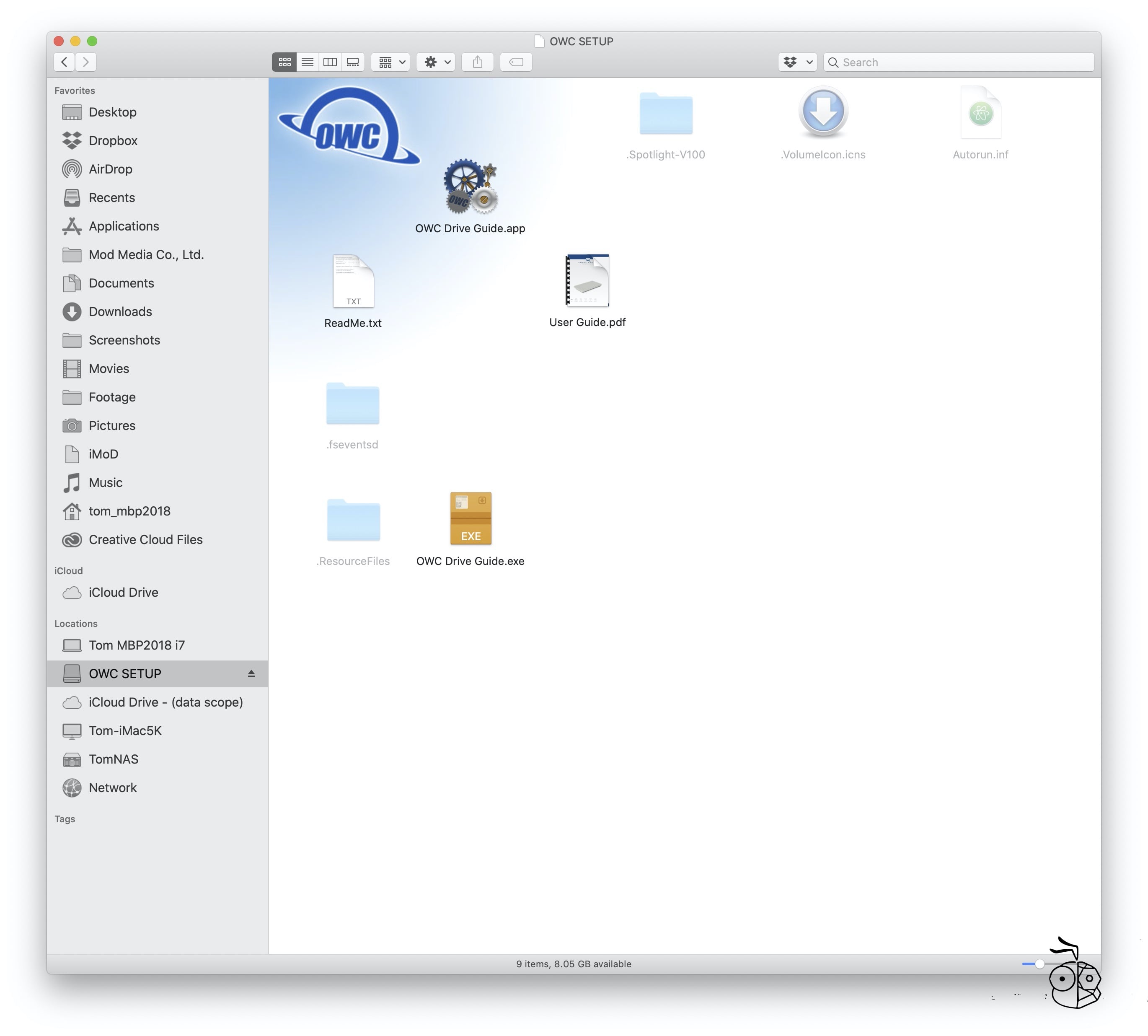The image size is (1148, 1036).
Task: Open AirDrop in the sidebar
Action: pos(111,169)
